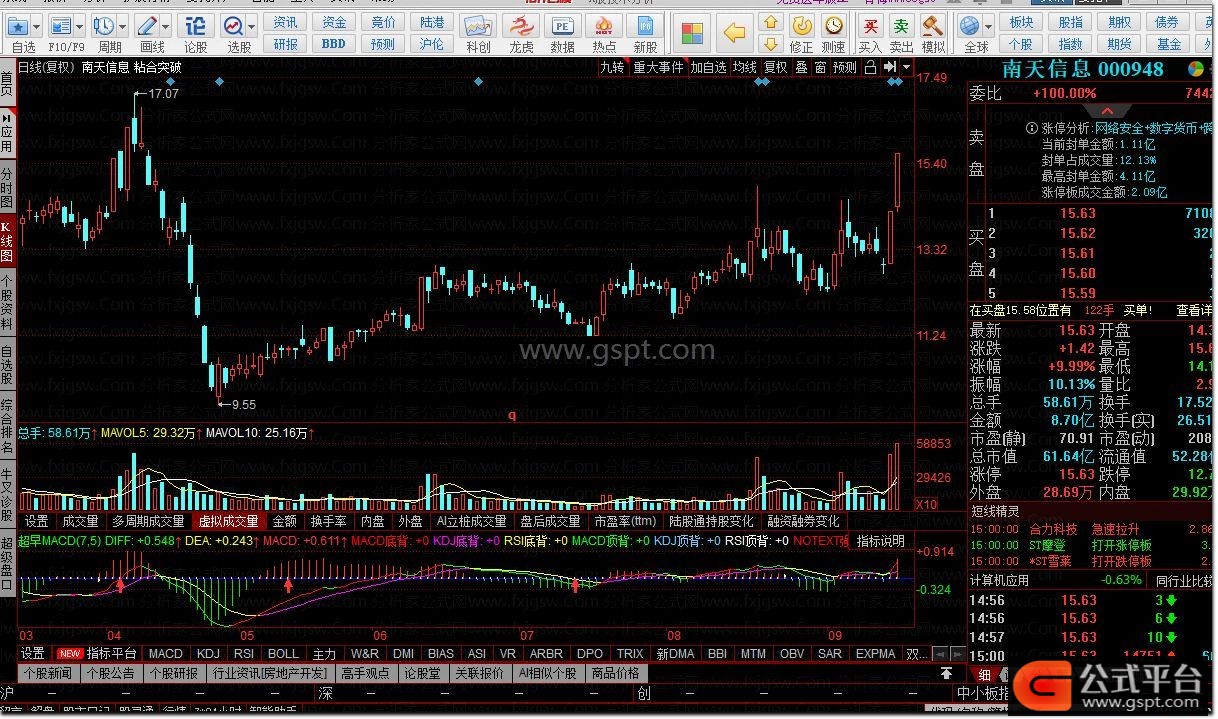1218x719 pixels.
Task: Toggle the 叠 overlay option
Action: tap(801, 67)
